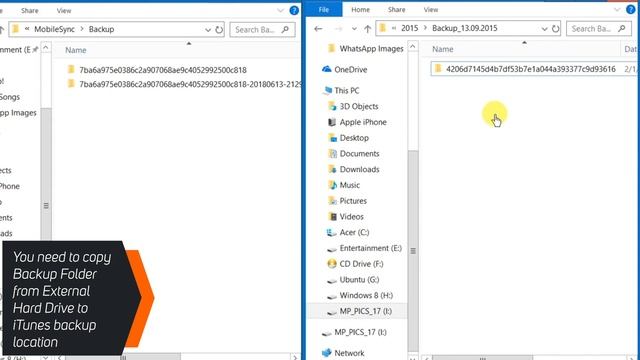Open OneDrive in navigation pane
The image size is (640, 360).
[350, 70]
